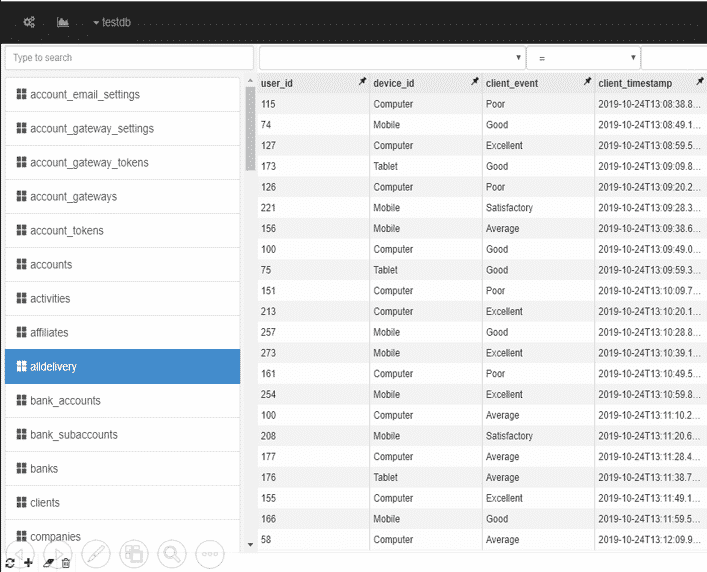This screenshot has width=707, height=572.
Task: Select the banks table
Action: point(122,469)
